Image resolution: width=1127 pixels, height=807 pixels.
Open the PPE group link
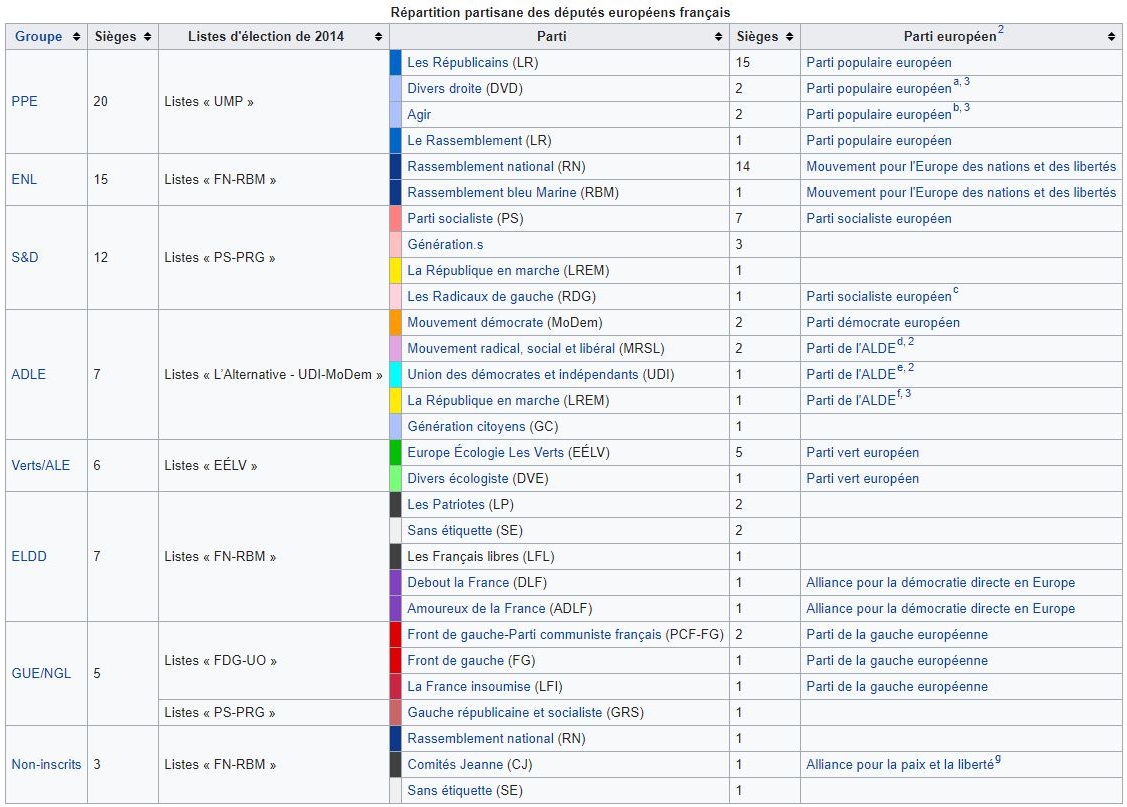tap(24, 101)
